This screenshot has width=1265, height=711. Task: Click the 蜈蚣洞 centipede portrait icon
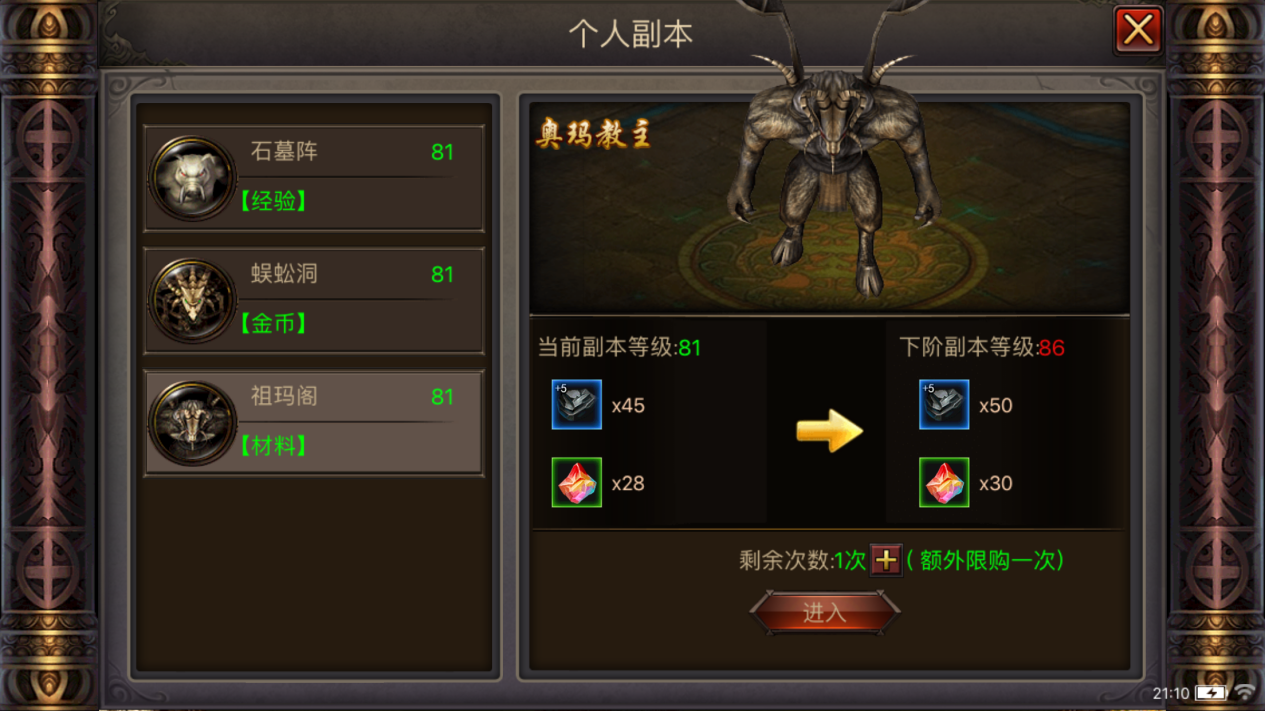[x=192, y=301]
